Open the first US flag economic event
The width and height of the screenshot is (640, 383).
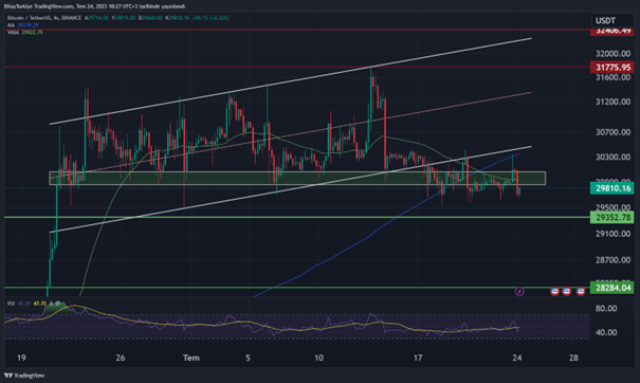(554, 292)
